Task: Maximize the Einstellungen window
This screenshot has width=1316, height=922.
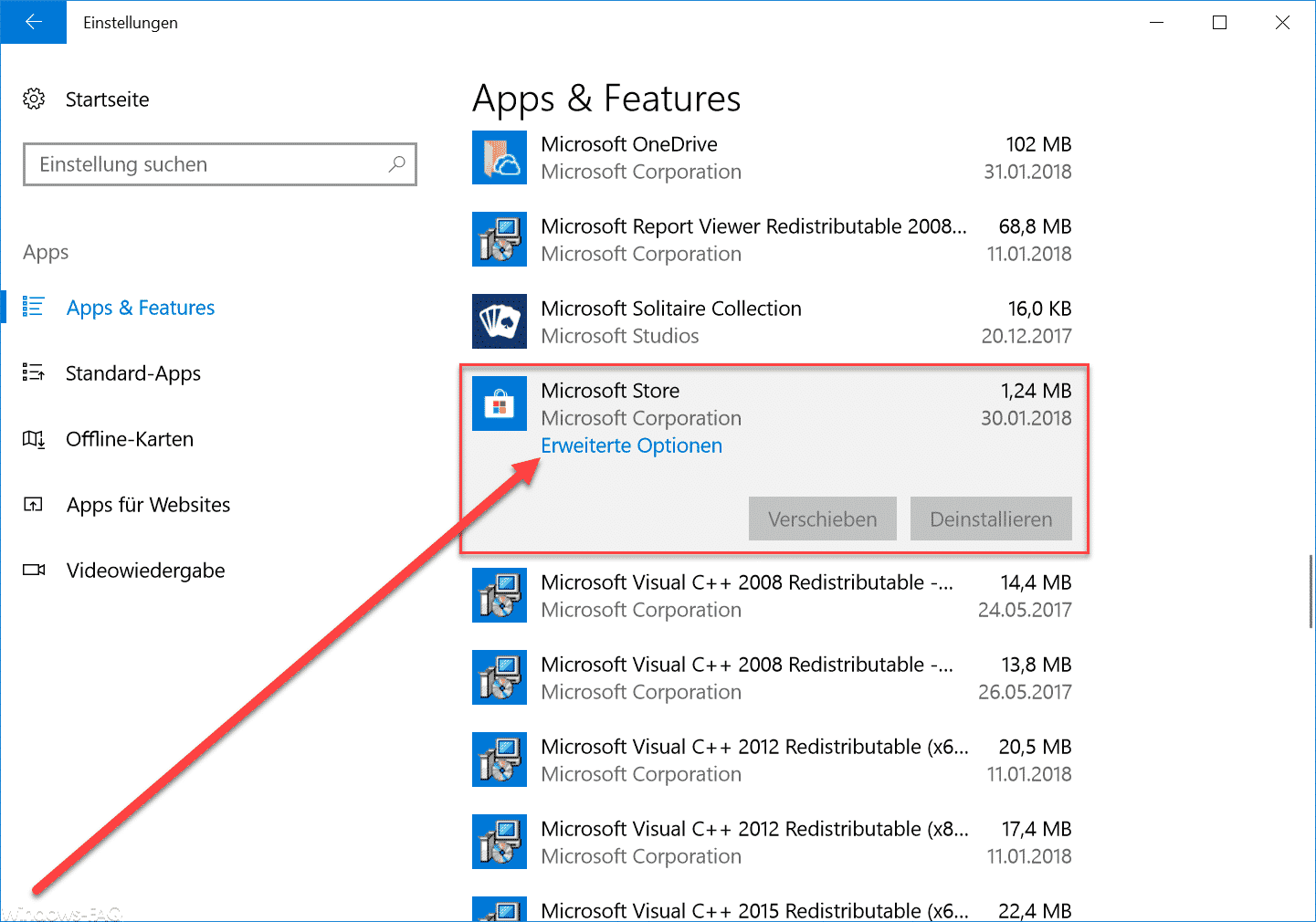Action: click(1219, 22)
